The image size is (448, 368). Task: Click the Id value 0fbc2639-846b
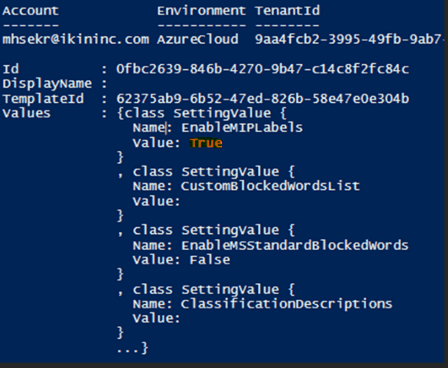pos(262,69)
